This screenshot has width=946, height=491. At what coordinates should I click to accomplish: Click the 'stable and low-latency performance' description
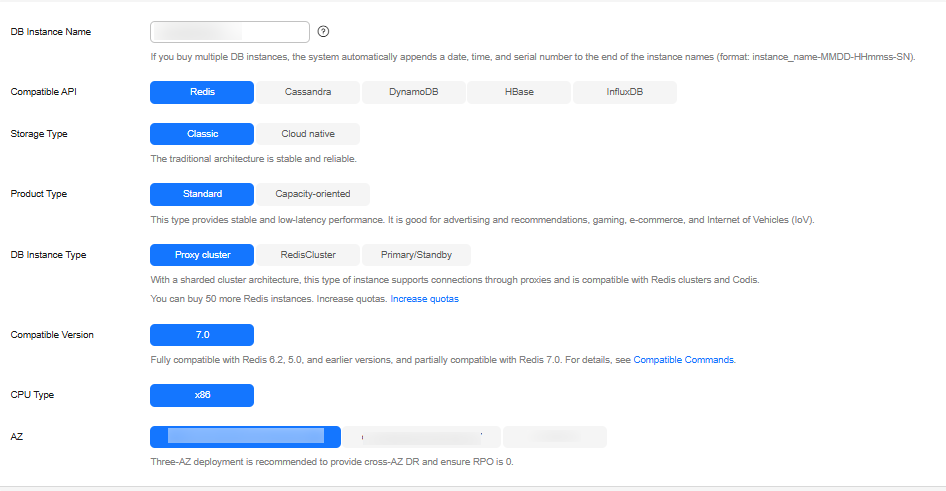pyautogui.click(x=483, y=220)
